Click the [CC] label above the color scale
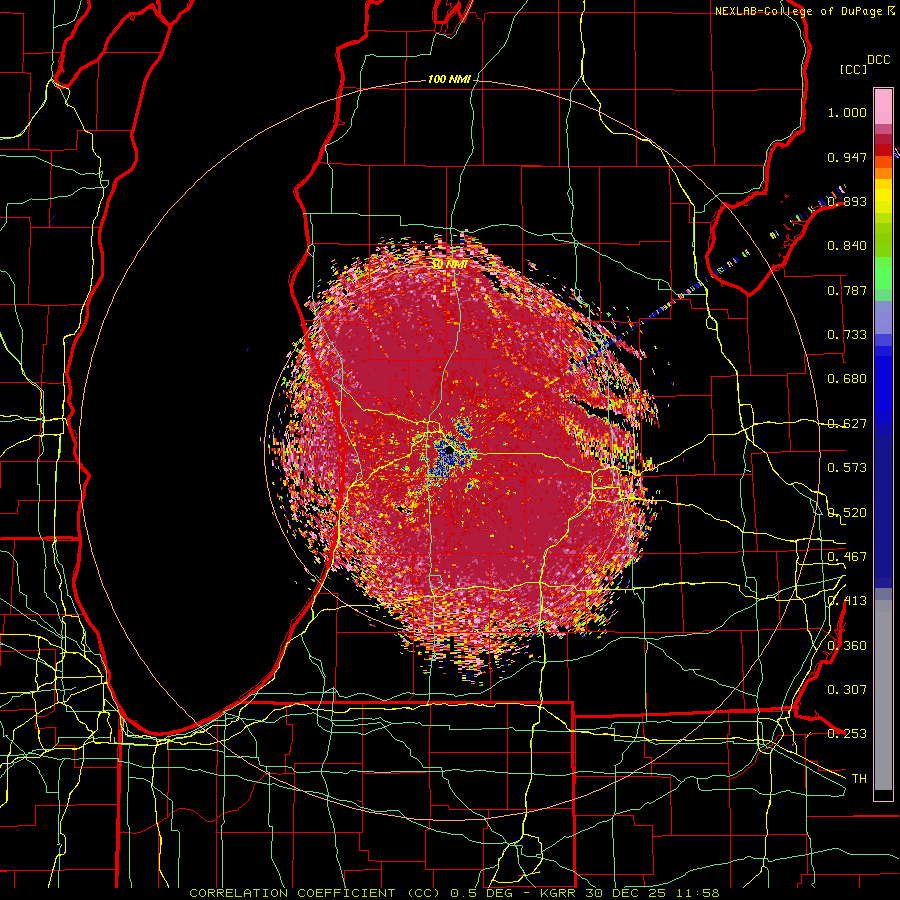The width and height of the screenshot is (900, 900). [x=854, y=69]
